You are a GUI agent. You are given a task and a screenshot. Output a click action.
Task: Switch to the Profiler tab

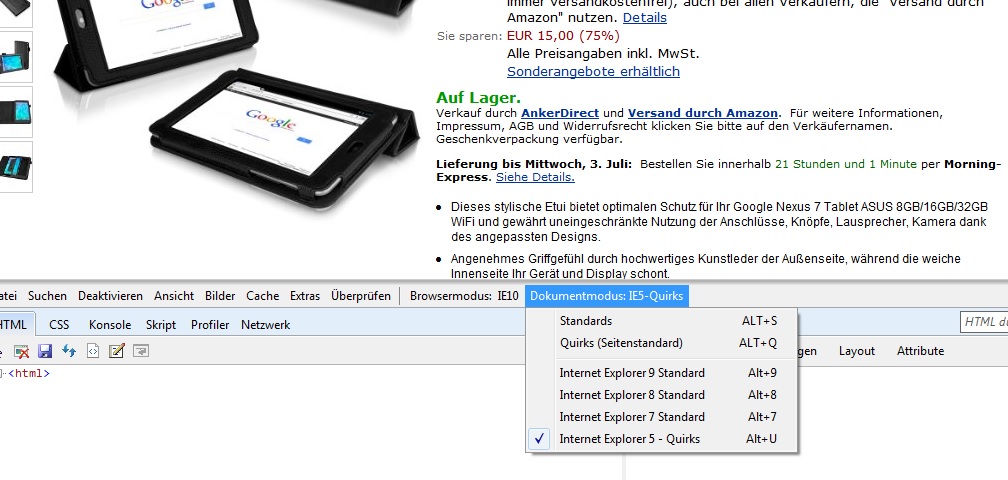click(210, 325)
